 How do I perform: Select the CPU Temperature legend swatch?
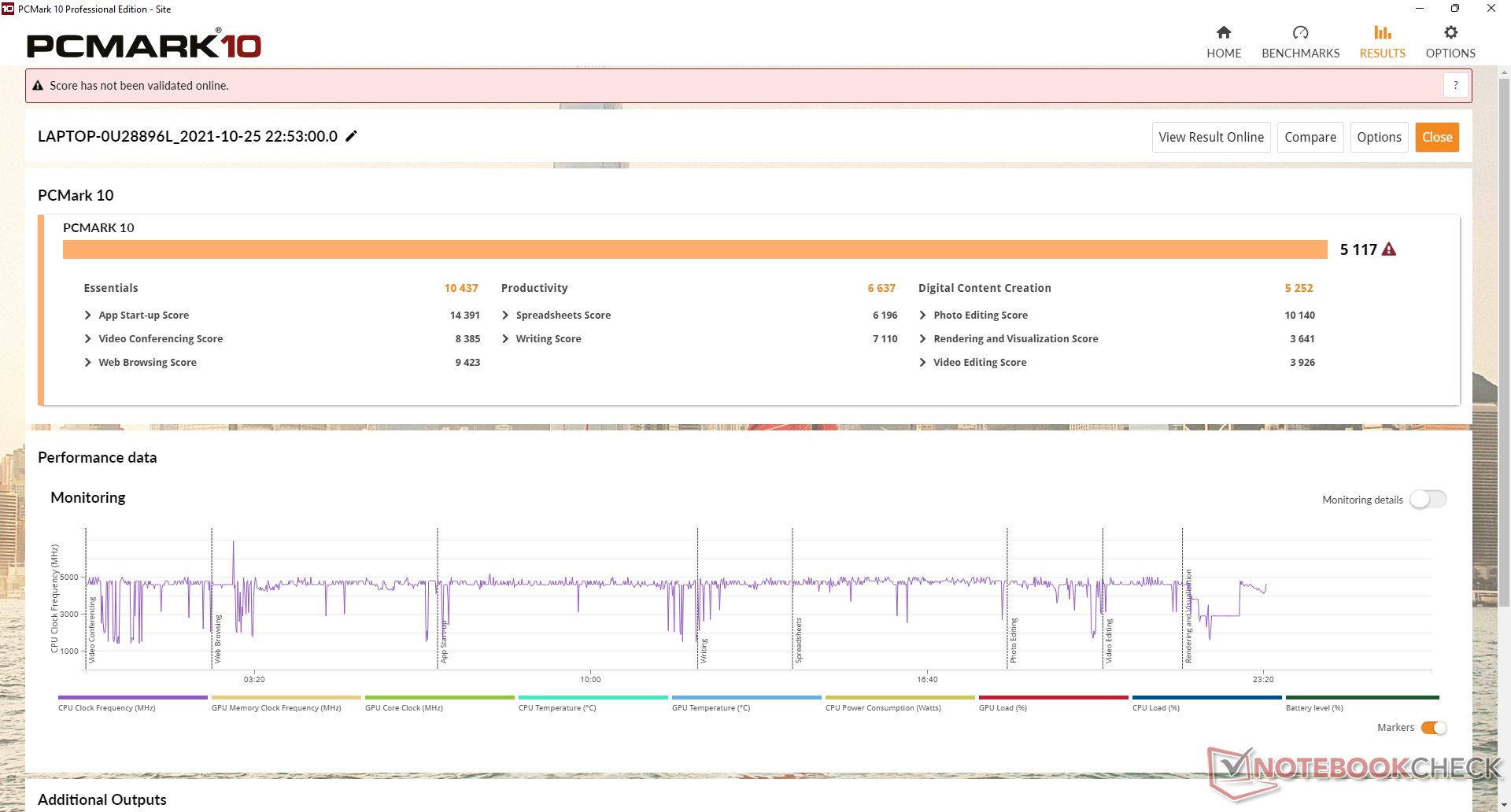tap(593, 698)
